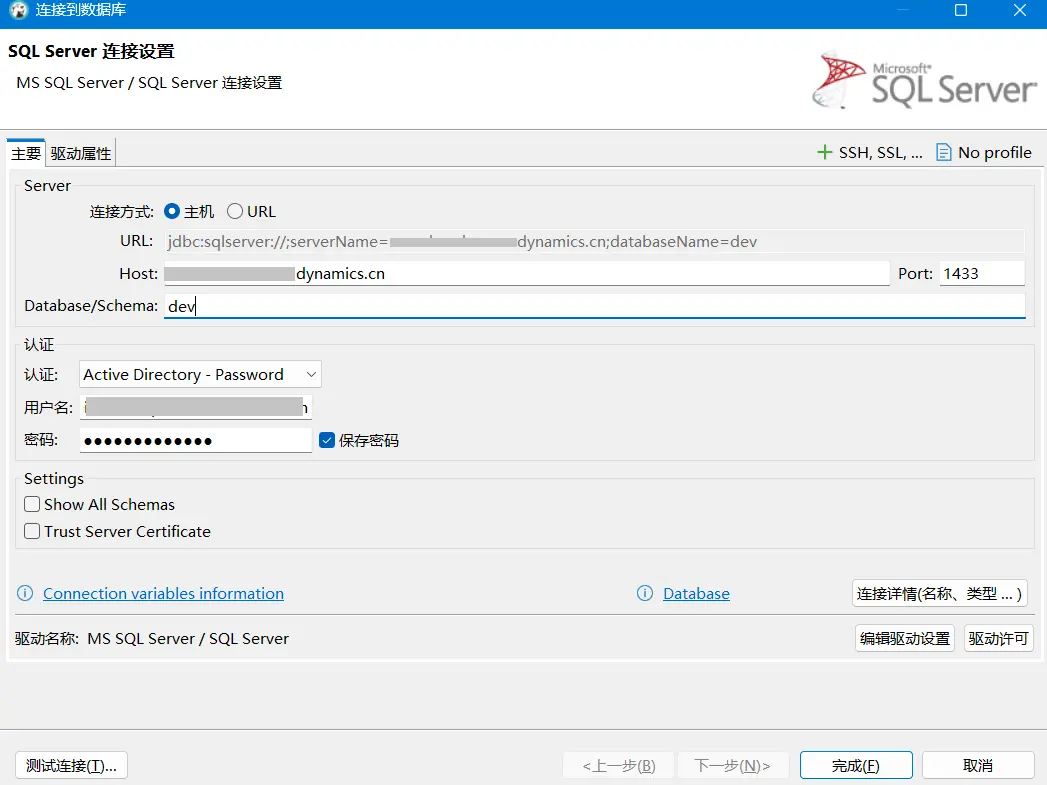Screen dimensions: 1047x785
Task: Open SSH, SSL network settings
Action: [870, 153]
